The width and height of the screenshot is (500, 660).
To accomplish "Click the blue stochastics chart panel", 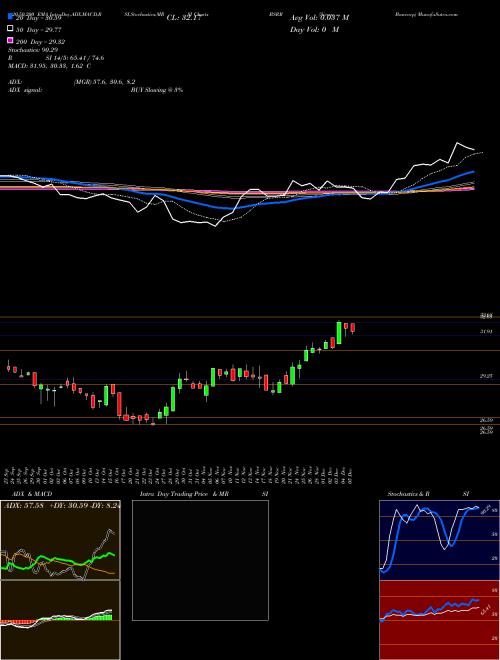I will tap(439, 540).
